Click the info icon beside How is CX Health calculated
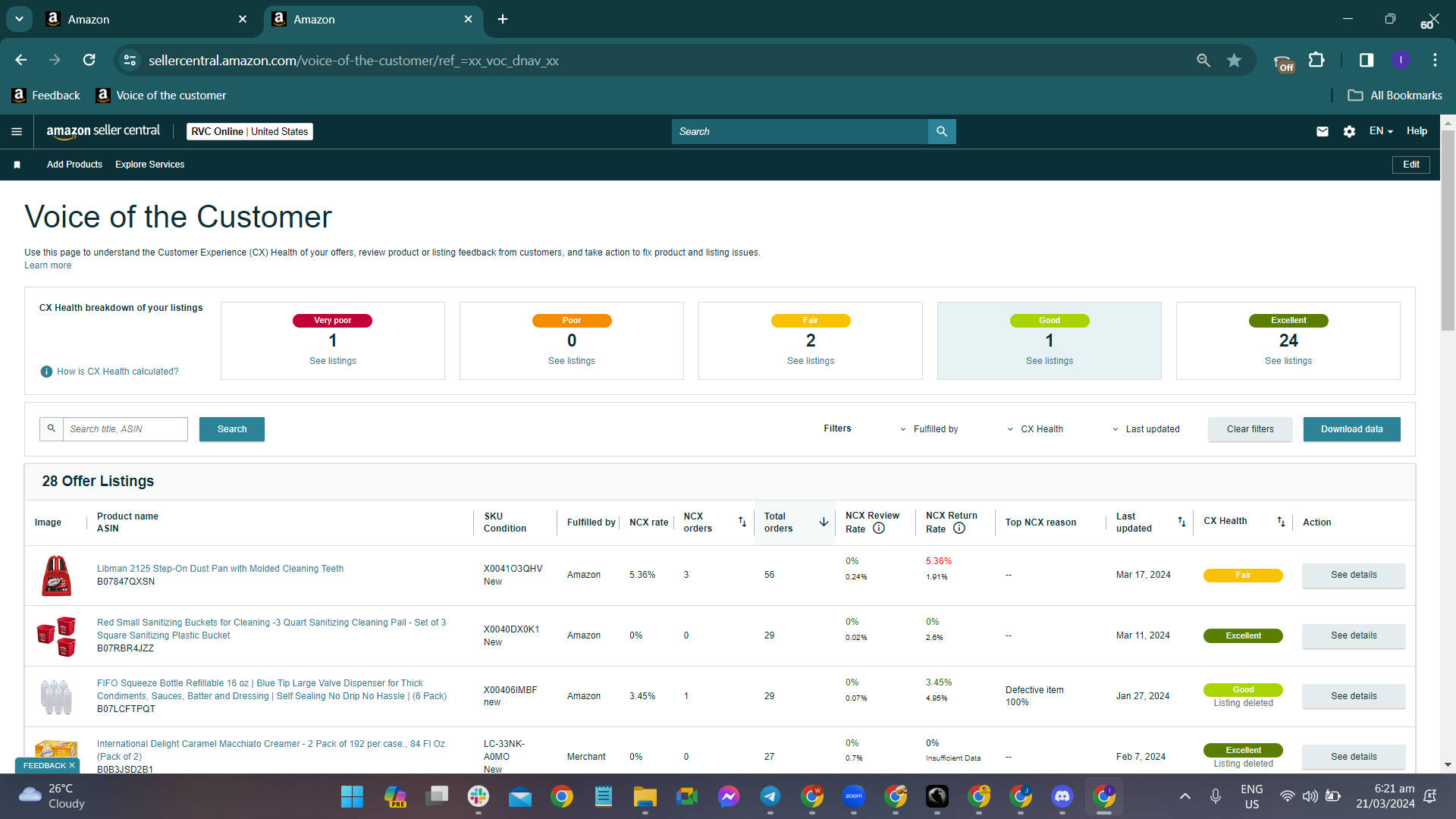1456x819 pixels. click(46, 372)
